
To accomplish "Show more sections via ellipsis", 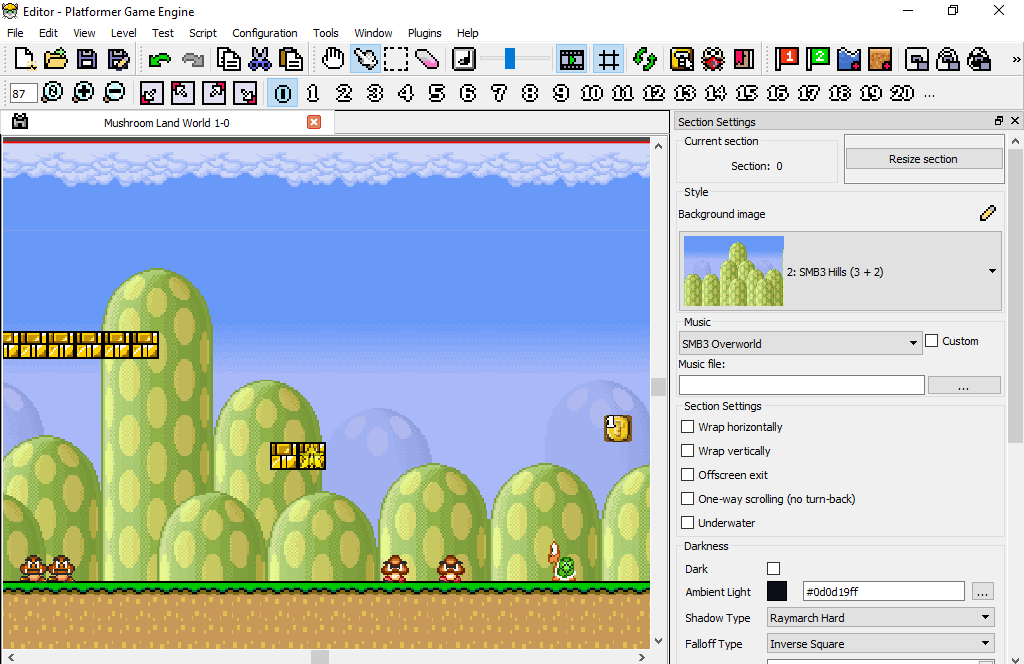I will point(929,95).
